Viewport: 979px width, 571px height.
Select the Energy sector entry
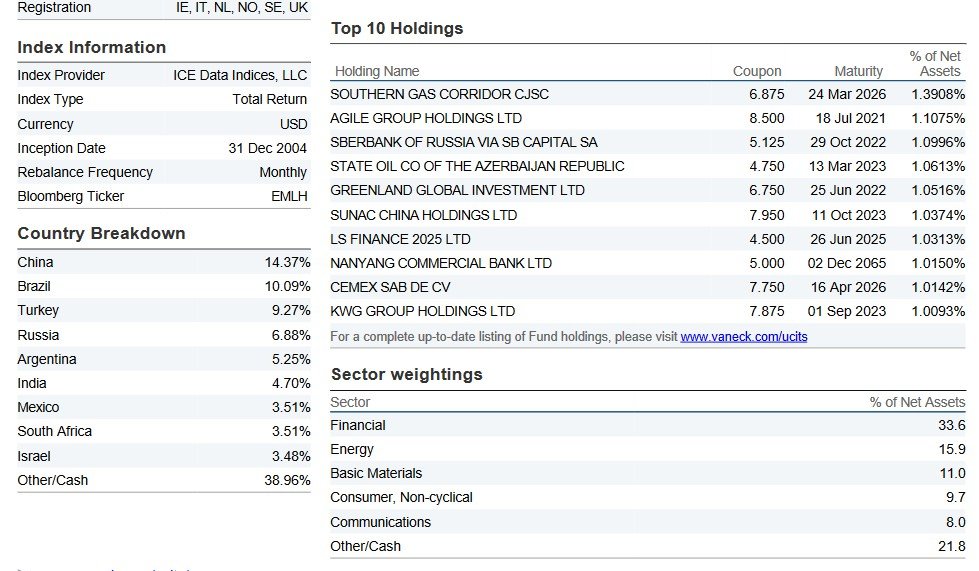click(352, 449)
